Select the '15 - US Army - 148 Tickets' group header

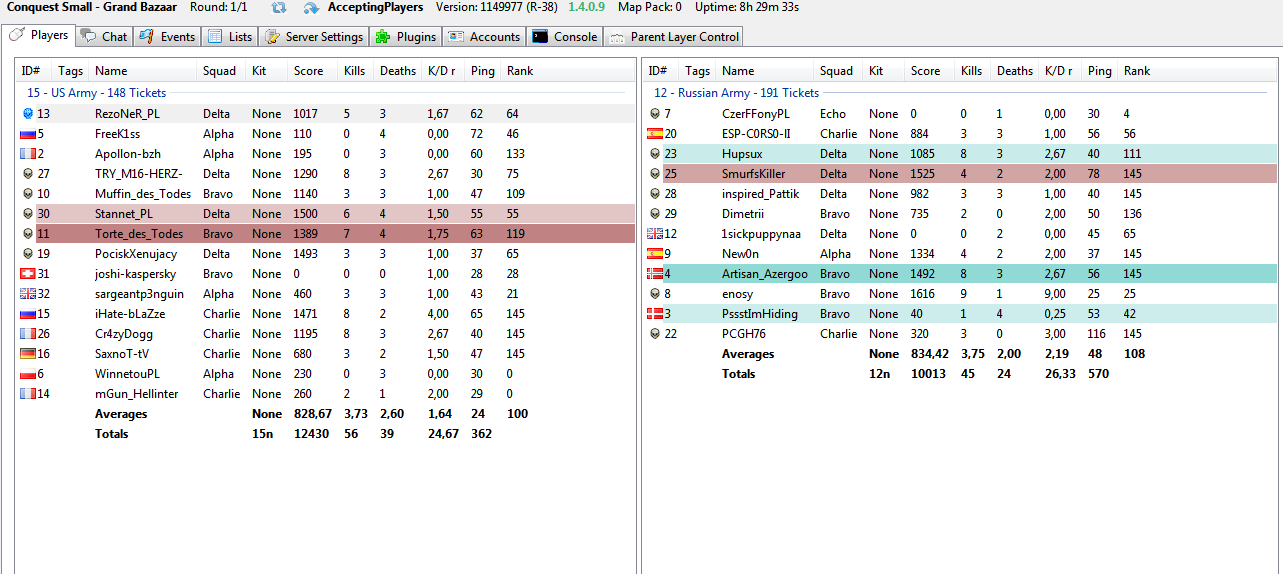coord(96,93)
